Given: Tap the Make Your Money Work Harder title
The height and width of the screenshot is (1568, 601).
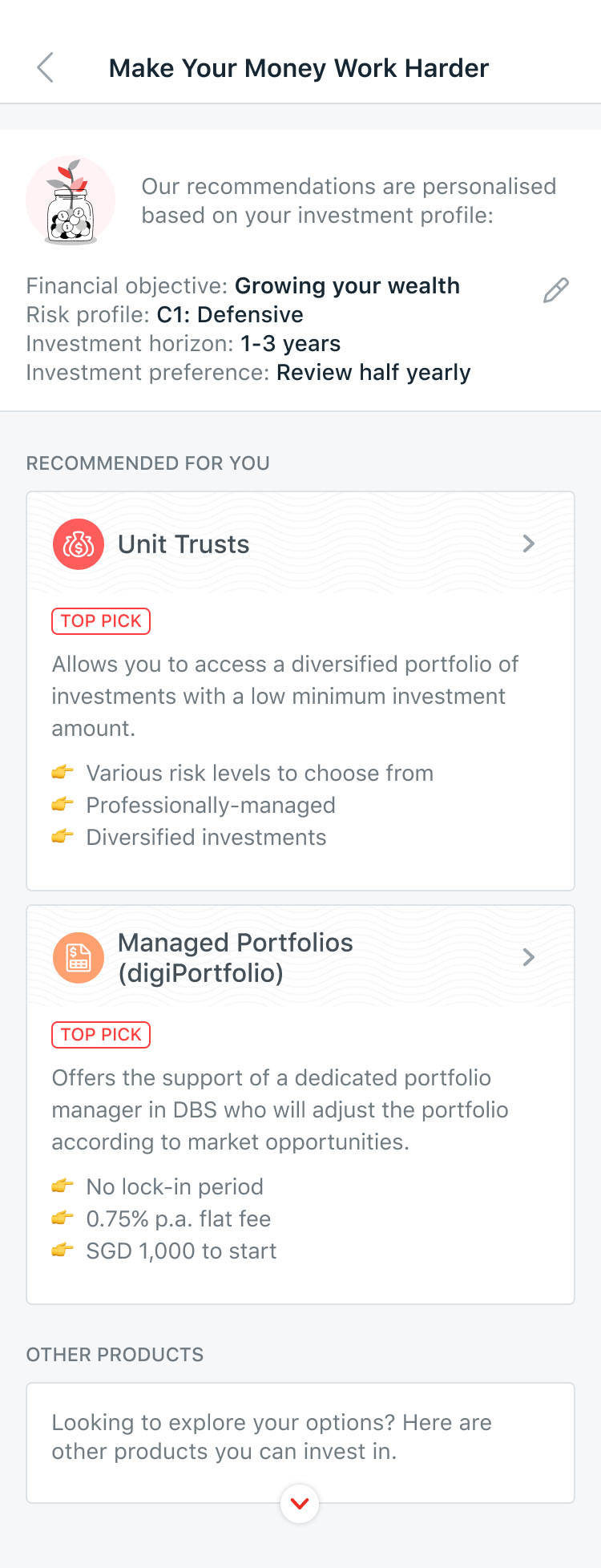Looking at the screenshot, I should pyautogui.click(x=299, y=68).
